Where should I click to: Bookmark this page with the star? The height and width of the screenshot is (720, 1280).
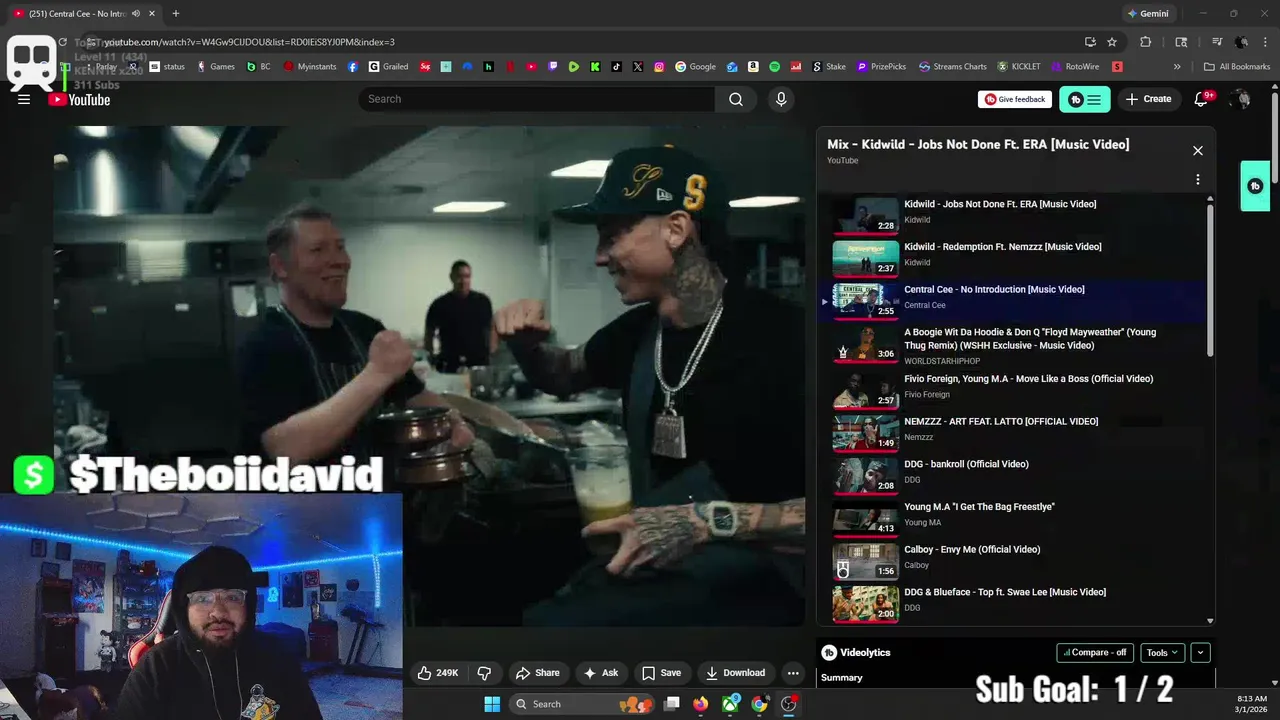[1112, 42]
